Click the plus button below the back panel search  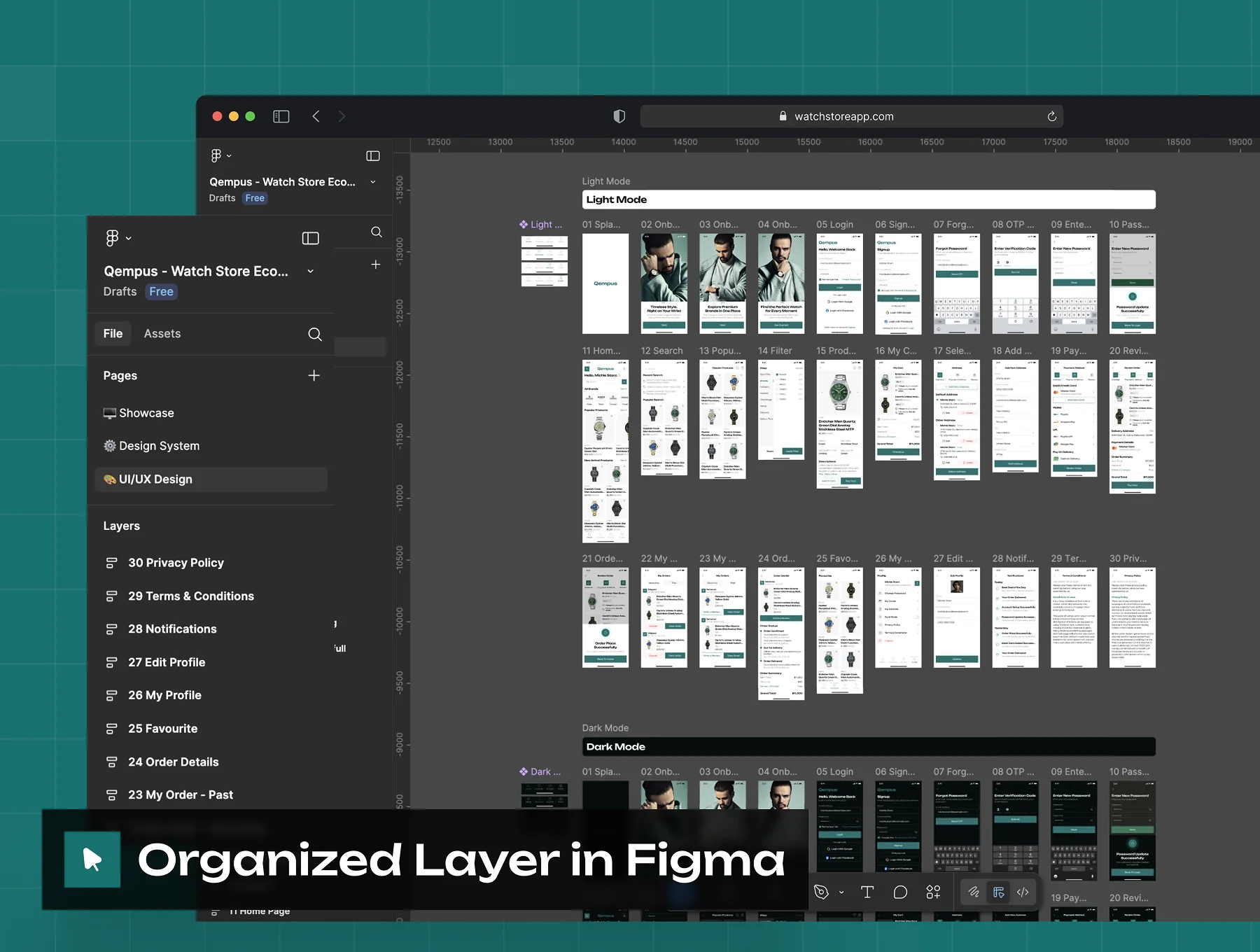(376, 265)
